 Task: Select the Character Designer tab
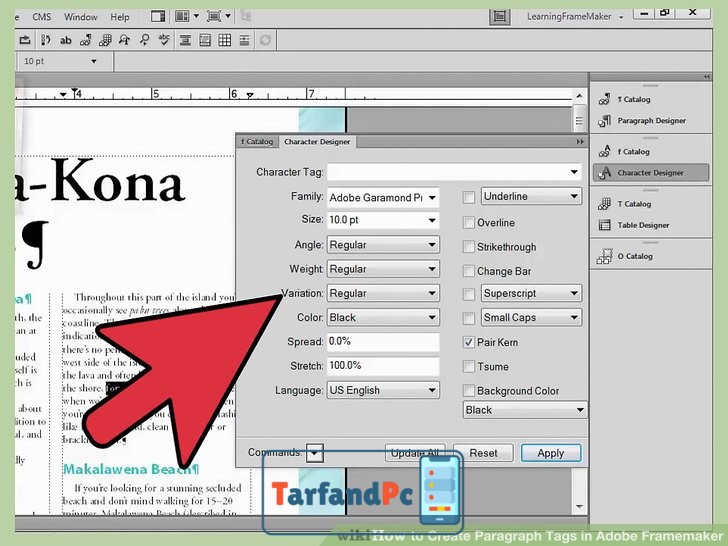click(x=318, y=142)
